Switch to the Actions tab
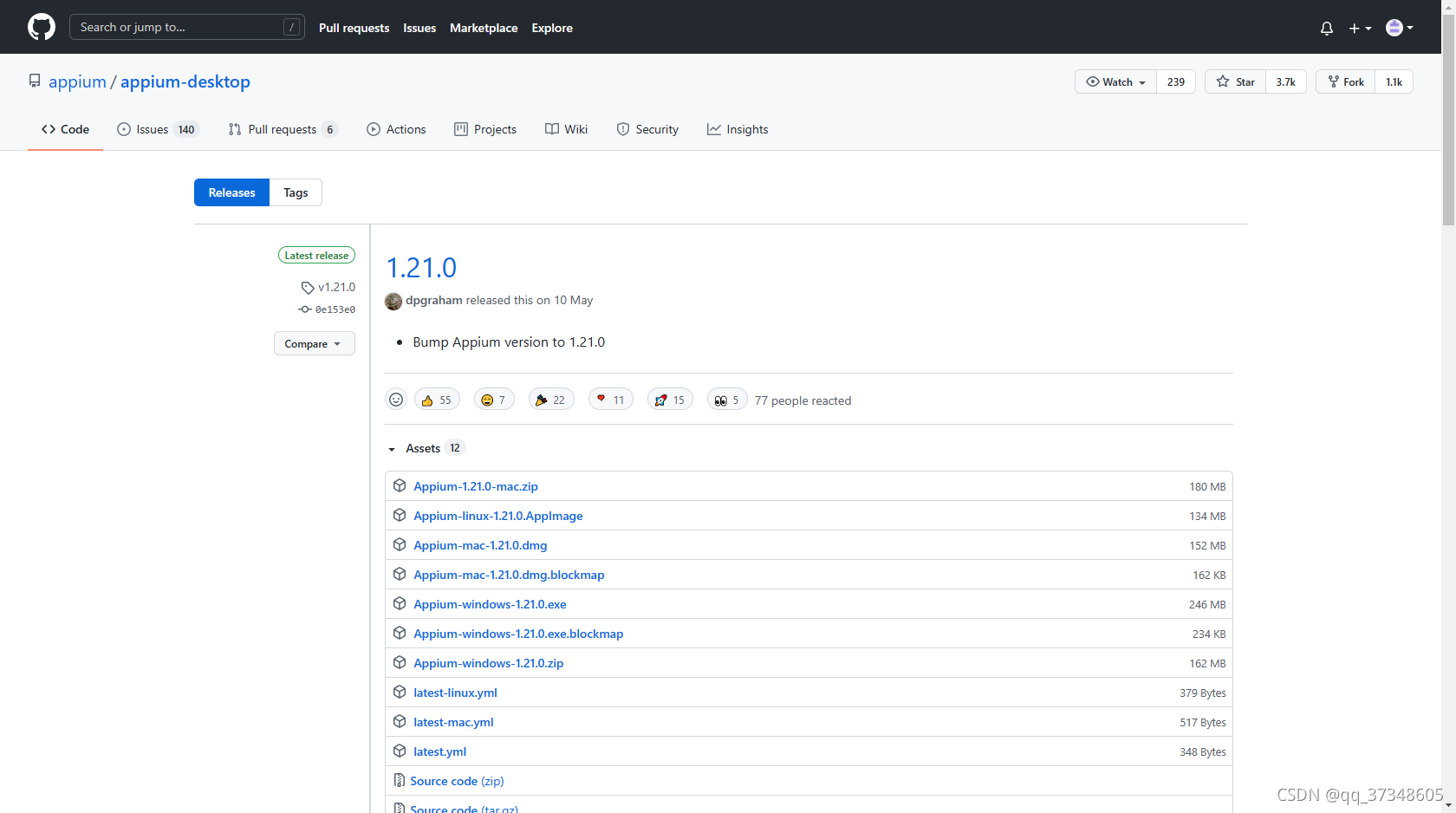Image resolution: width=1456 pixels, height=813 pixels. [x=396, y=129]
